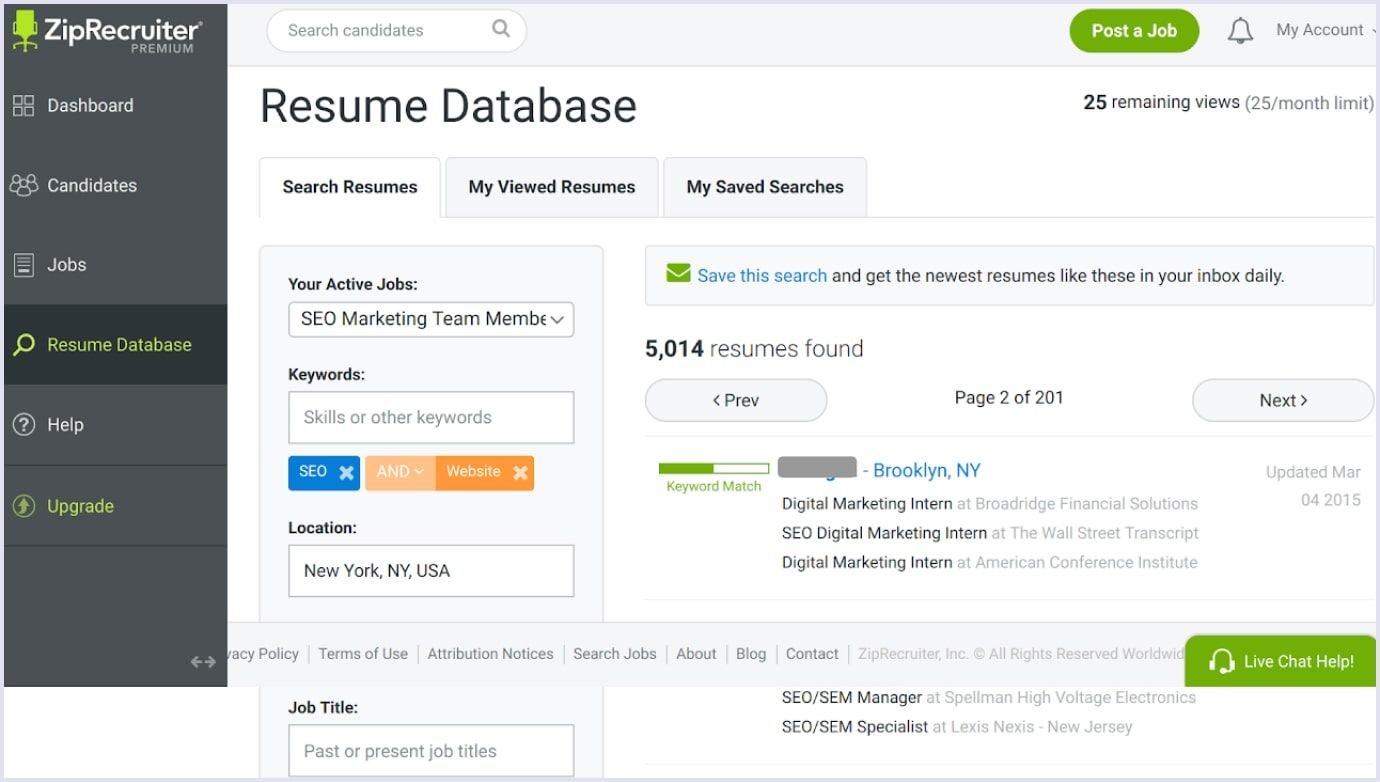1380x782 pixels.
Task: Remove the Website keyword tag
Action: [x=520, y=473]
